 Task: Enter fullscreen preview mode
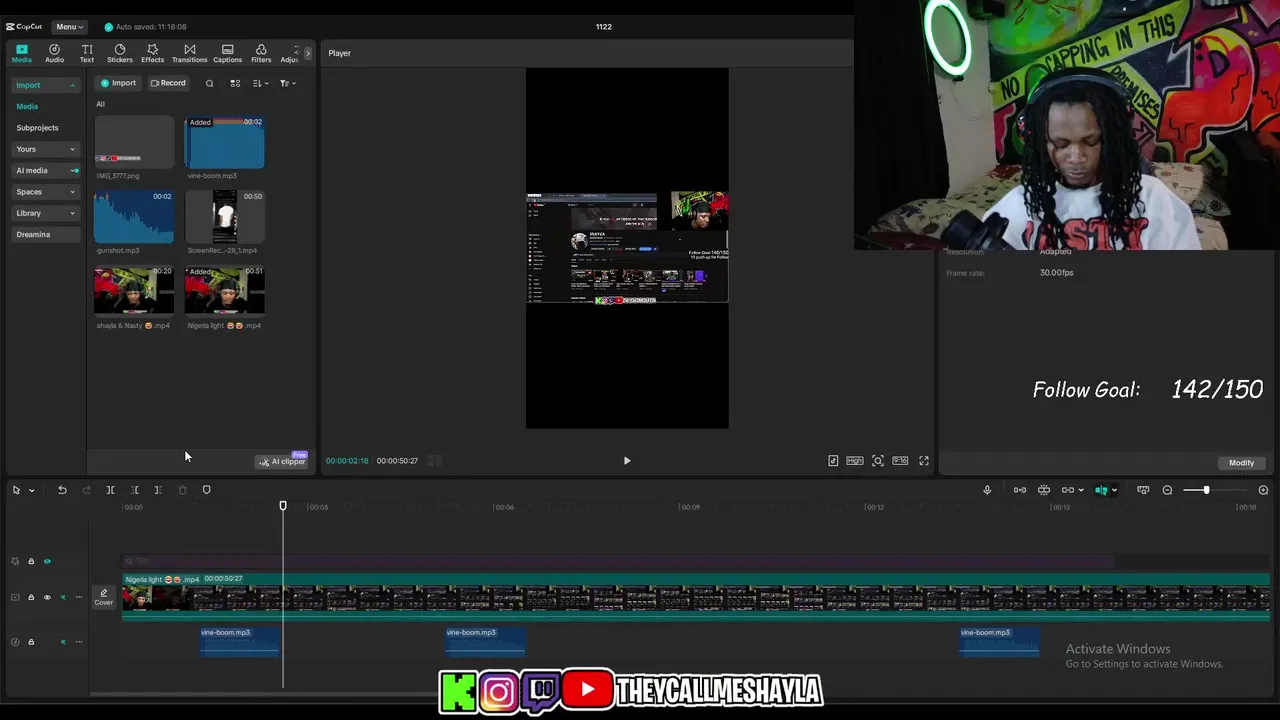924,461
